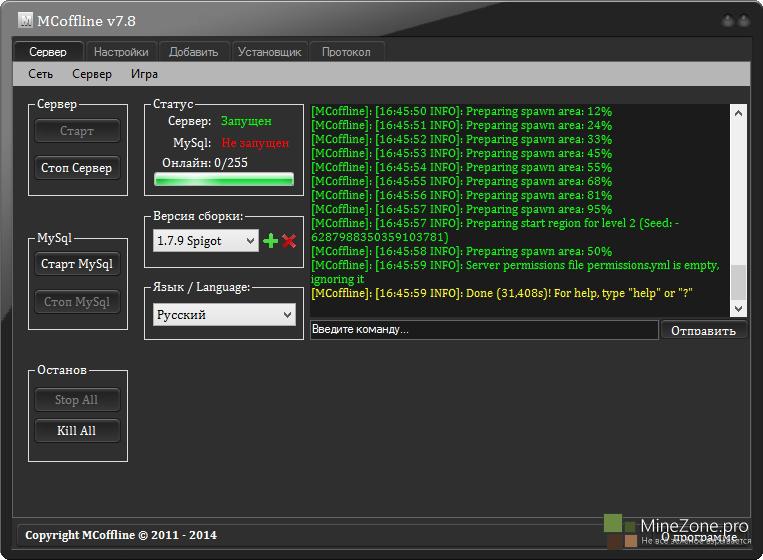This screenshot has height=560, width=763.
Task: Select the Установщик tab
Action: click(270, 52)
